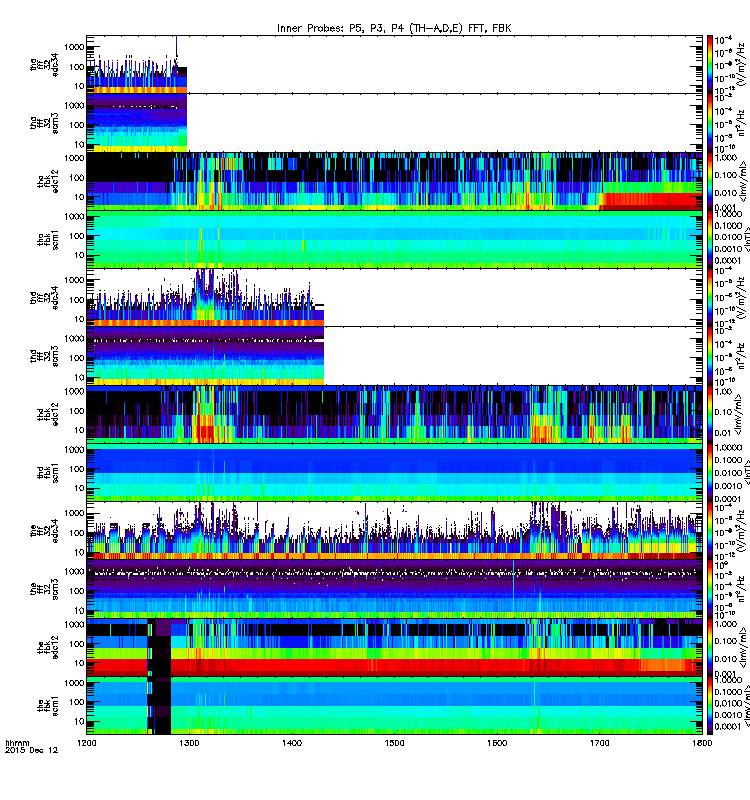Viewport: 750px width, 800px height.
Task: Click the "tha fff 32 scm3" panel label
Action: click(x=44, y=123)
